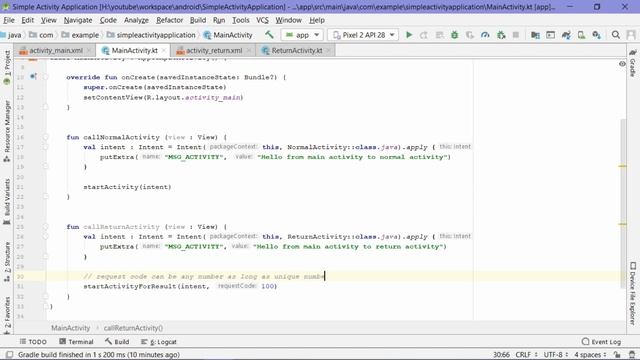Click the 30:66 cursor position indicator
The width and height of the screenshot is (640, 360).
(x=501, y=355)
